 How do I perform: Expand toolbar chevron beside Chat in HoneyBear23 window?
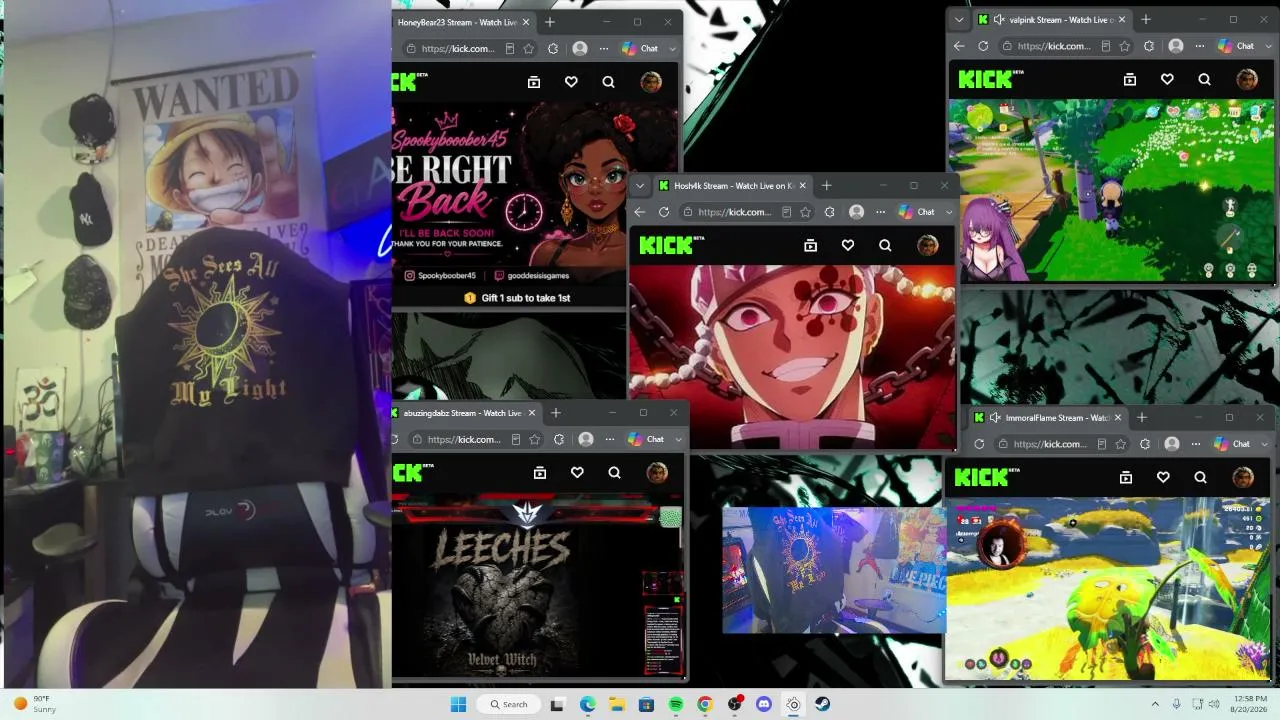pos(672,48)
